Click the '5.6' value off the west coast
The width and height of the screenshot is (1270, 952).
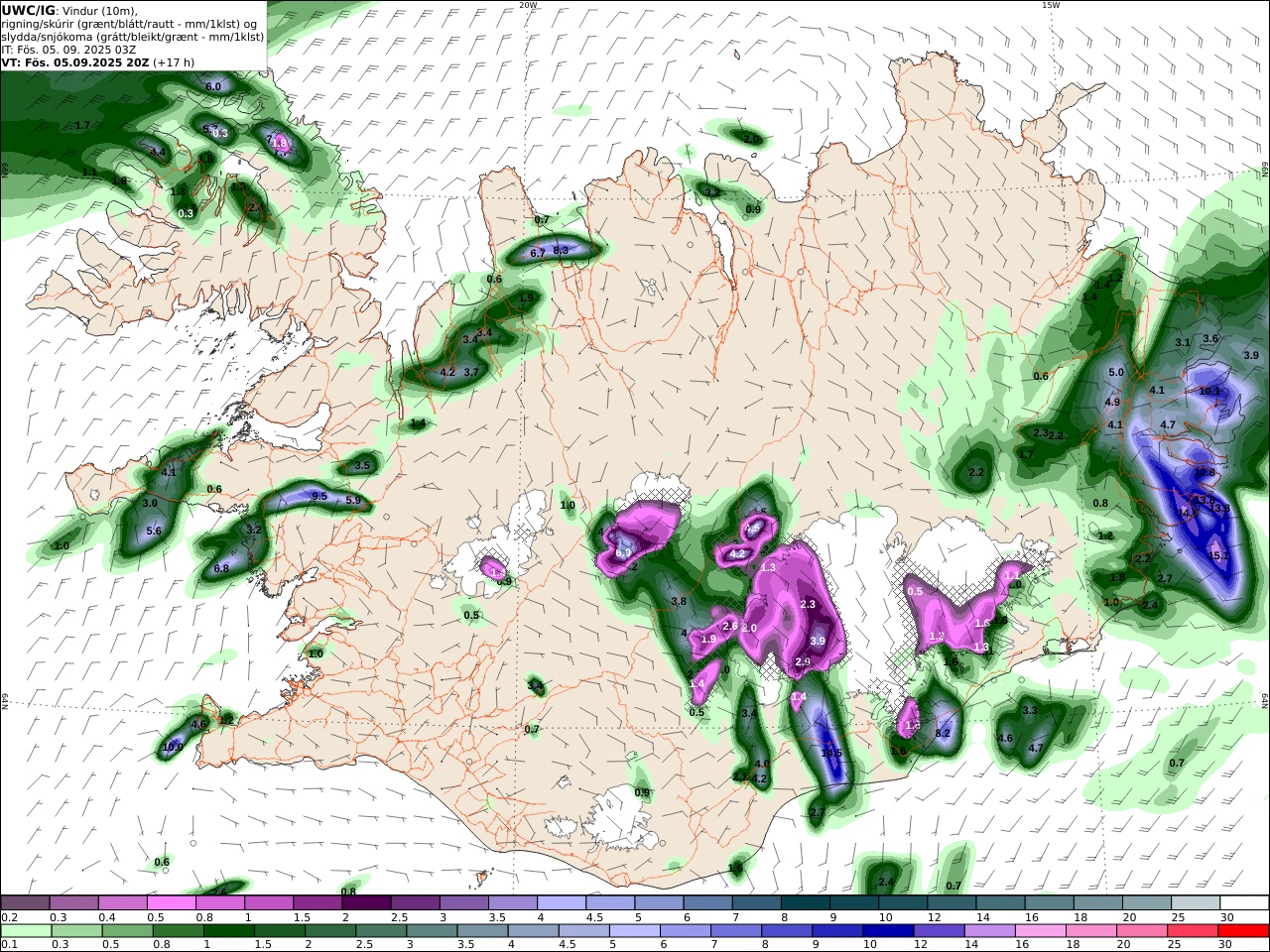(154, 532)
